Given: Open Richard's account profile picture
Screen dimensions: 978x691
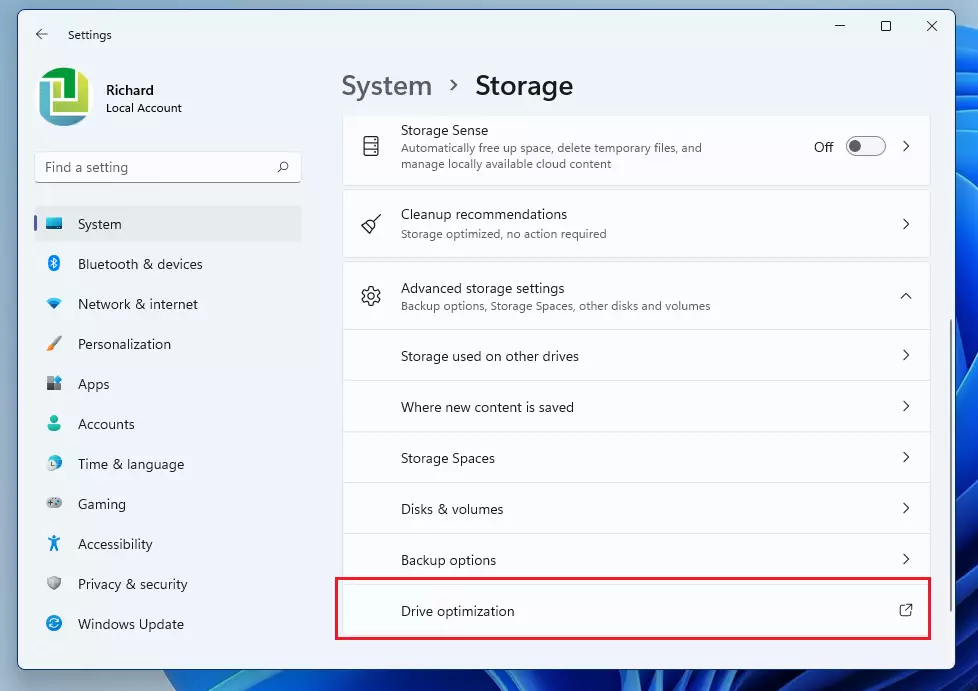Looking at the screenshot, I should pos(64,97).
